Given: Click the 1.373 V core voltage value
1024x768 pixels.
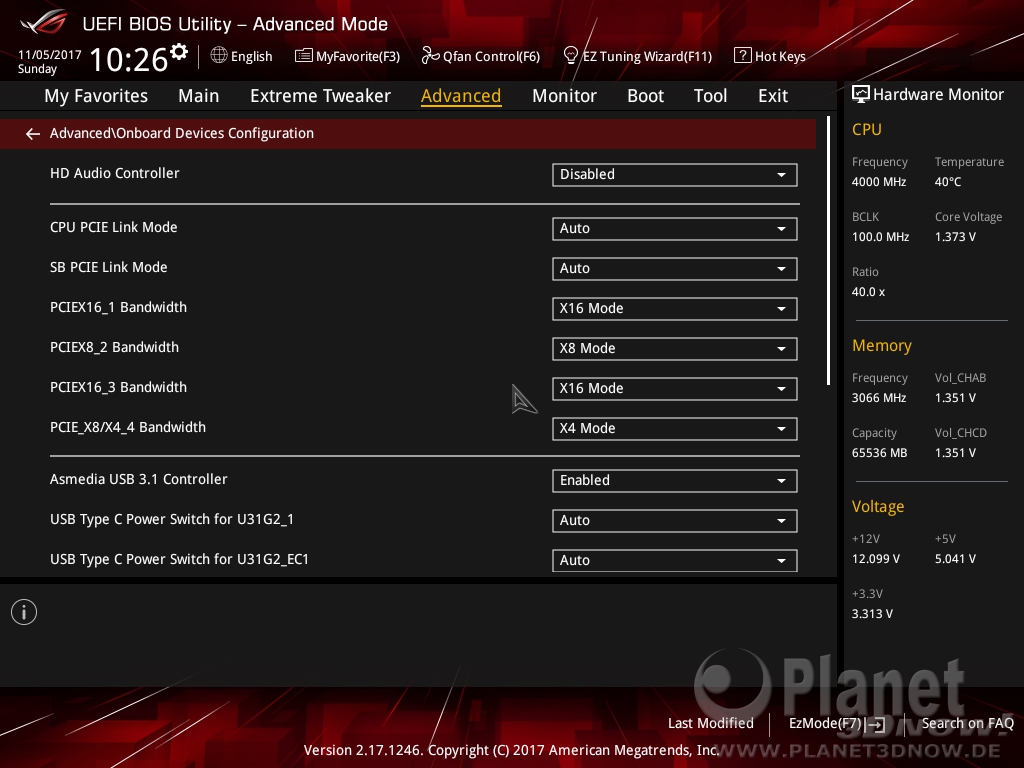Looking at the screenshot, I should [x=955, y=237].
